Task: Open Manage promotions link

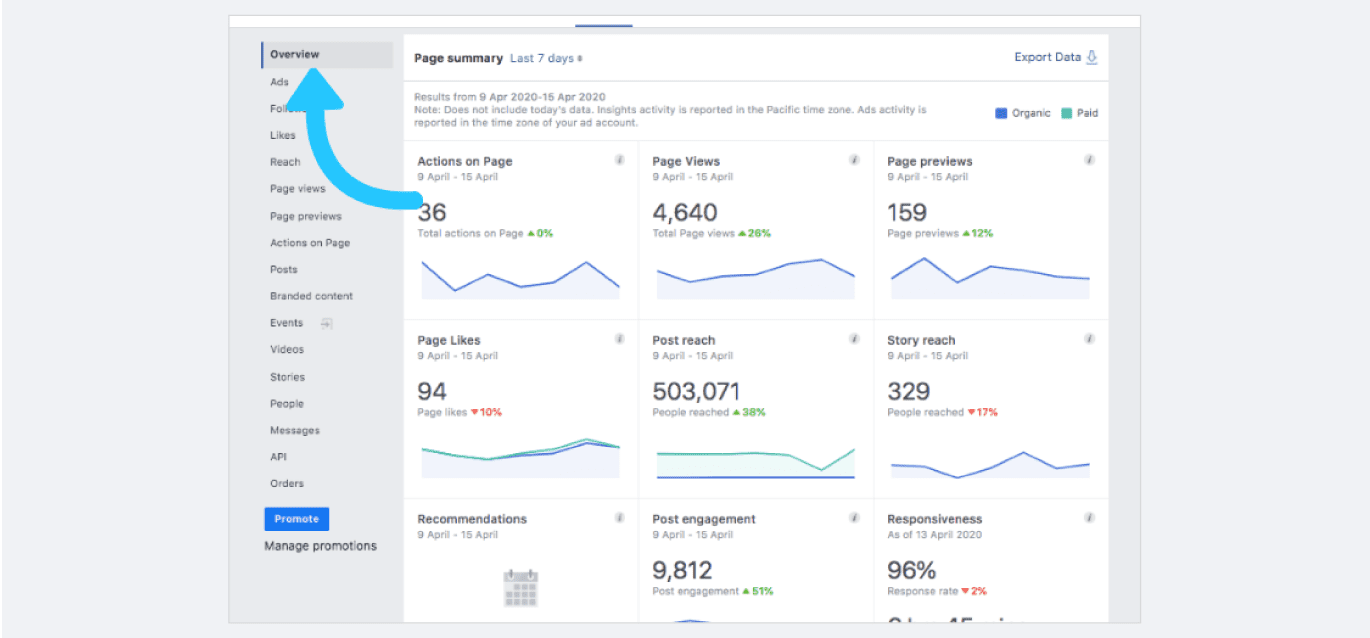Action: click(x=321, y=546)
